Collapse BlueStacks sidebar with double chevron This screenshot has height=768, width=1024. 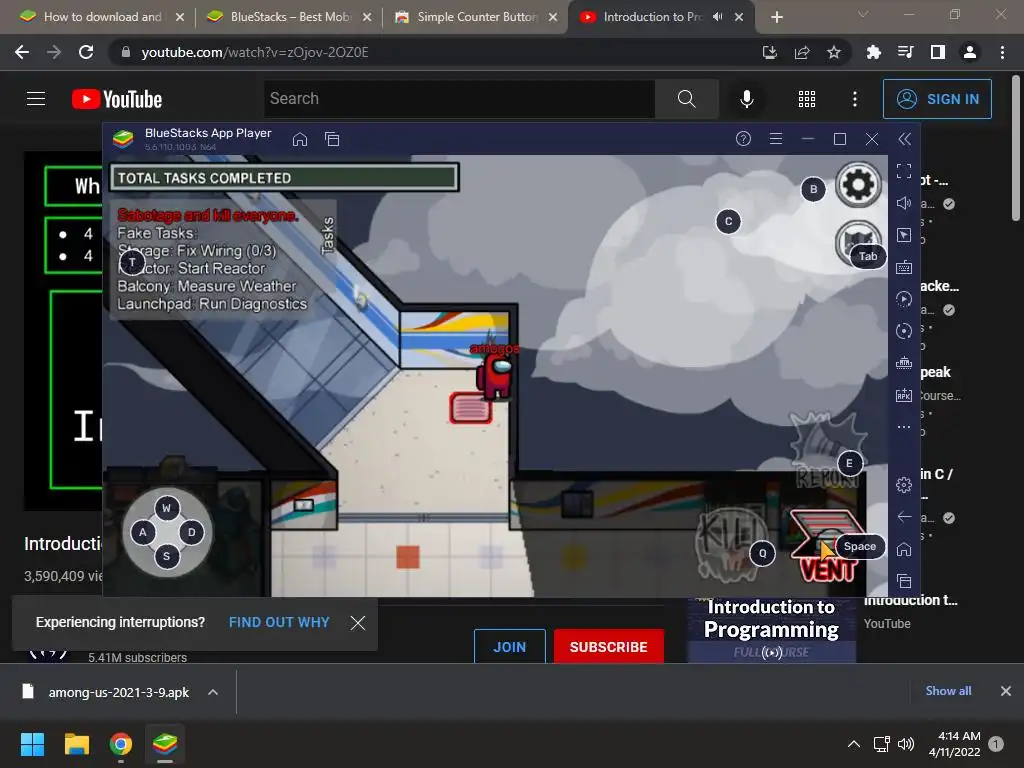(904, 138)
